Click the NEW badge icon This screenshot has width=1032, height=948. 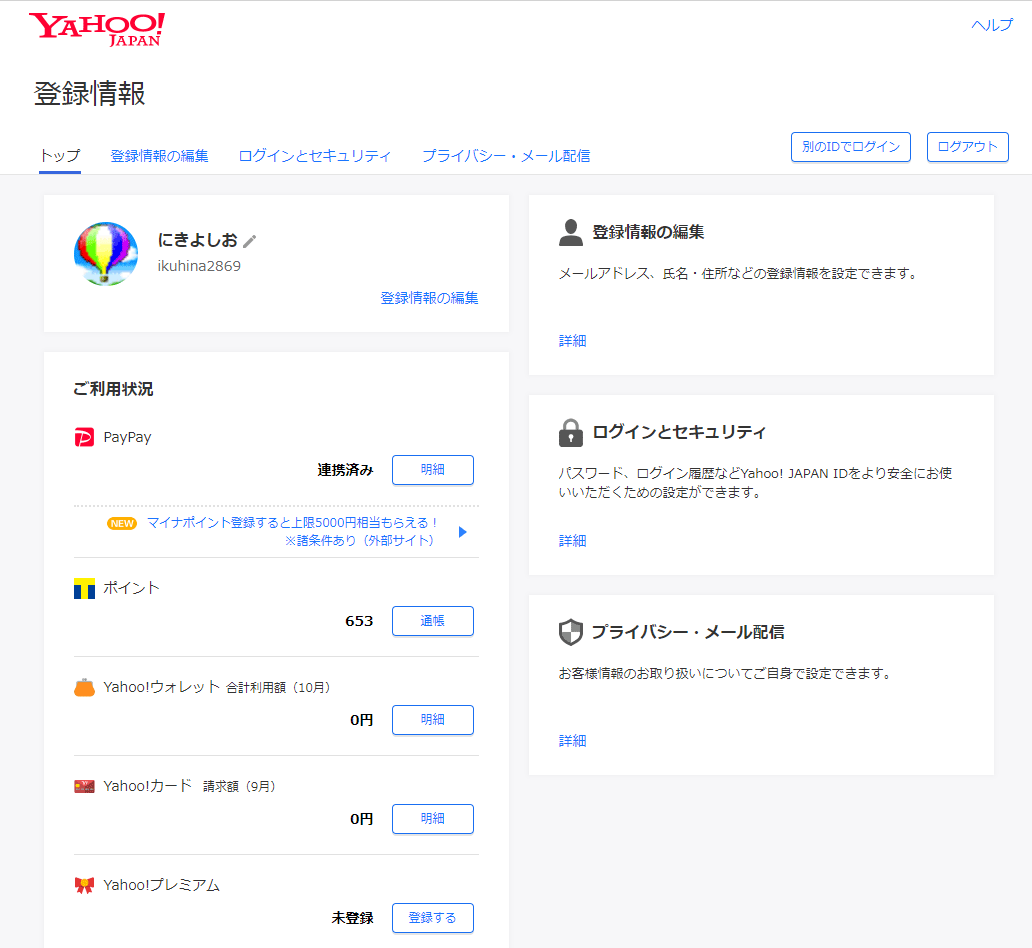pos(122,523)
